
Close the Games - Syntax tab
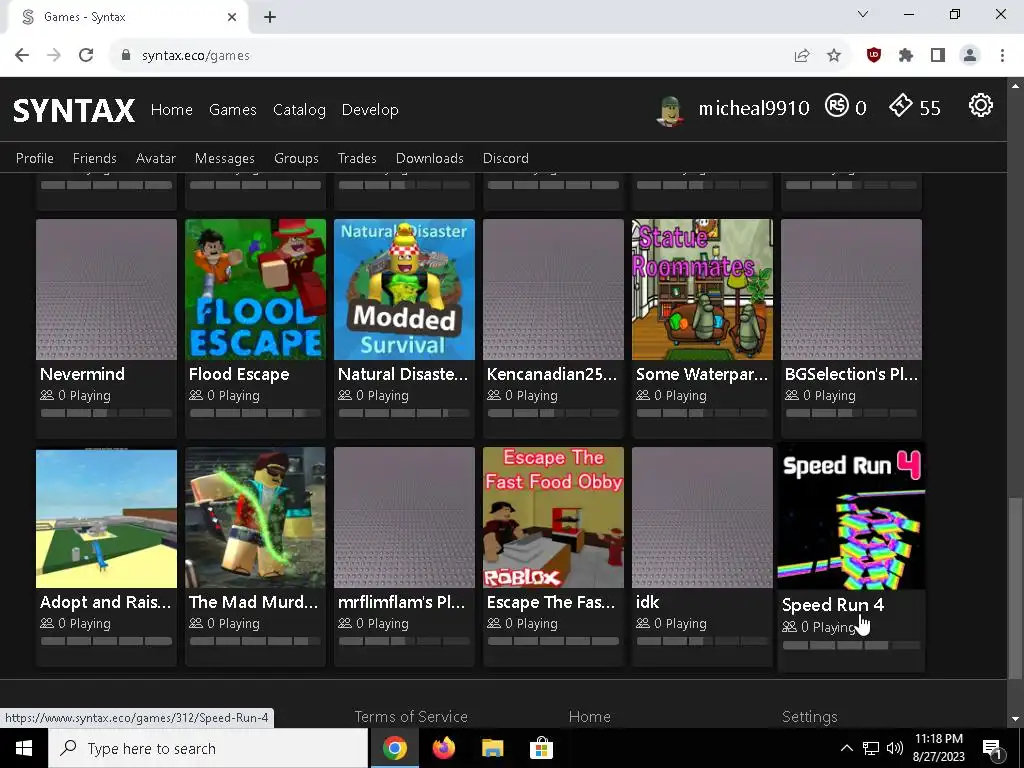(232, 17)
